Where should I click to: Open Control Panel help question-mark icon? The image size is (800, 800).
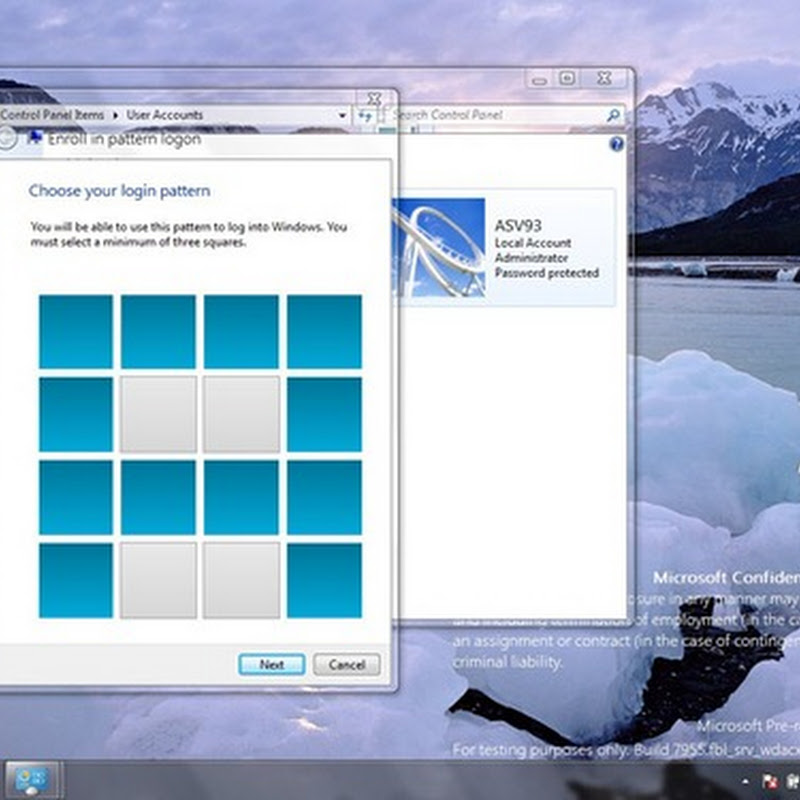616,144
